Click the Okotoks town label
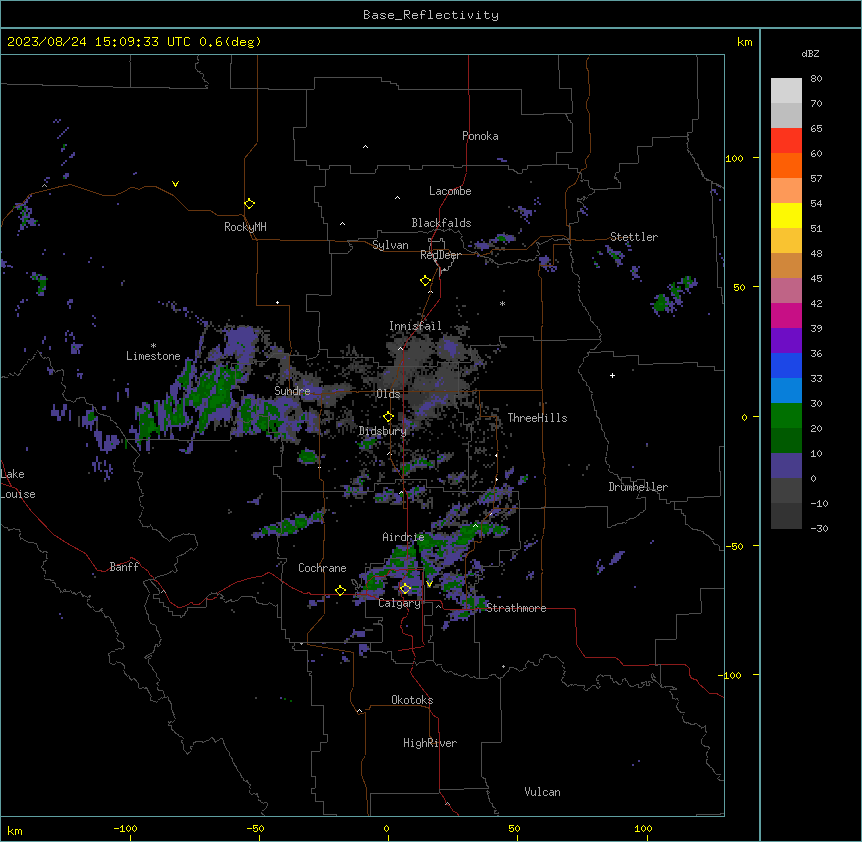 point(412,700)
